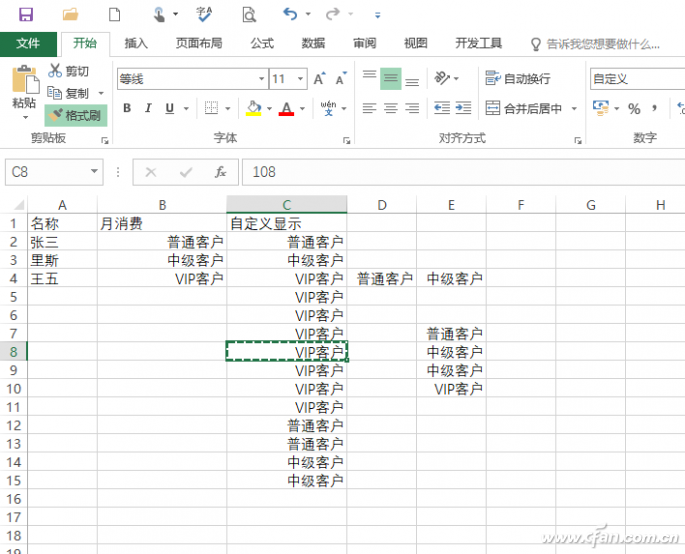Click the 粘贴 (Paste) button
Image resolution: width=685 pixels, height=554 pixels.
click(x=24, y=86)
